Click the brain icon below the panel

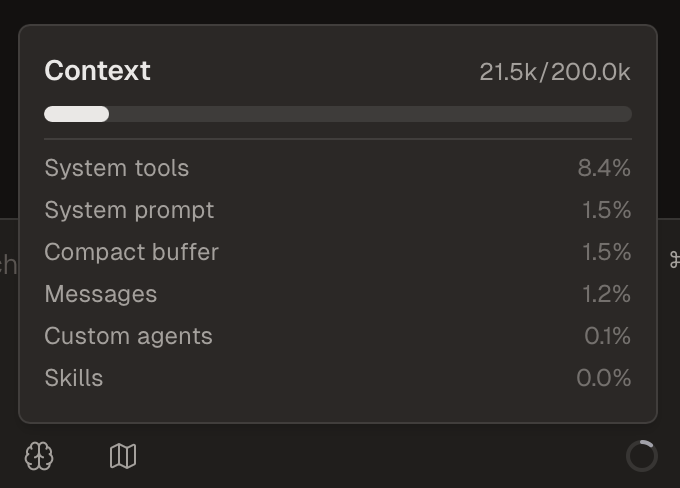click(x=39, y=457)
